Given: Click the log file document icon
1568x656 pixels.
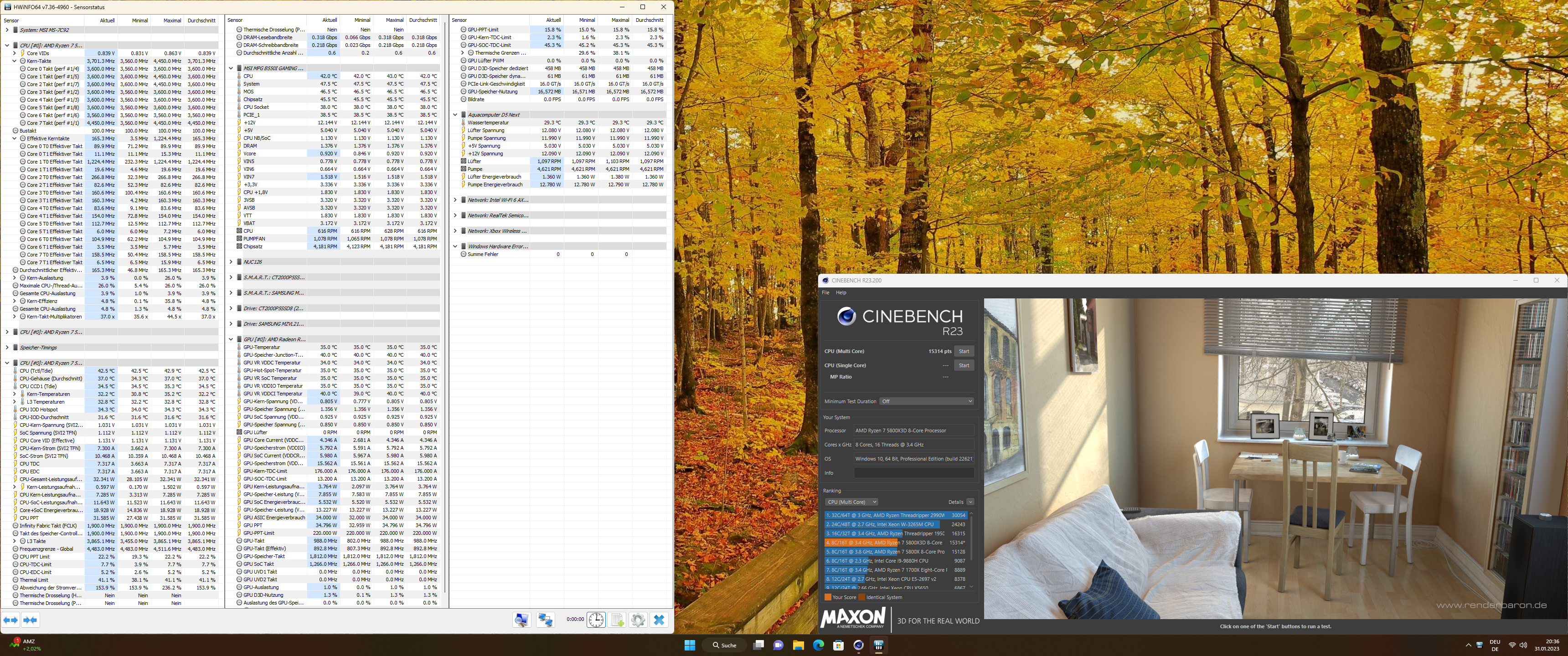Looking at the screenshot, I should (x=617, y=620).
